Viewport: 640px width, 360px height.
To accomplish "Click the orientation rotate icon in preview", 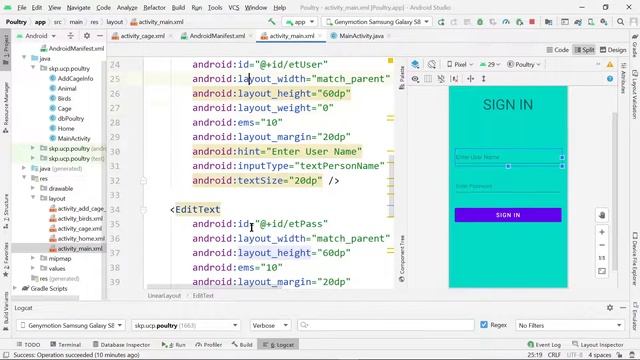I will coord(431,64).
